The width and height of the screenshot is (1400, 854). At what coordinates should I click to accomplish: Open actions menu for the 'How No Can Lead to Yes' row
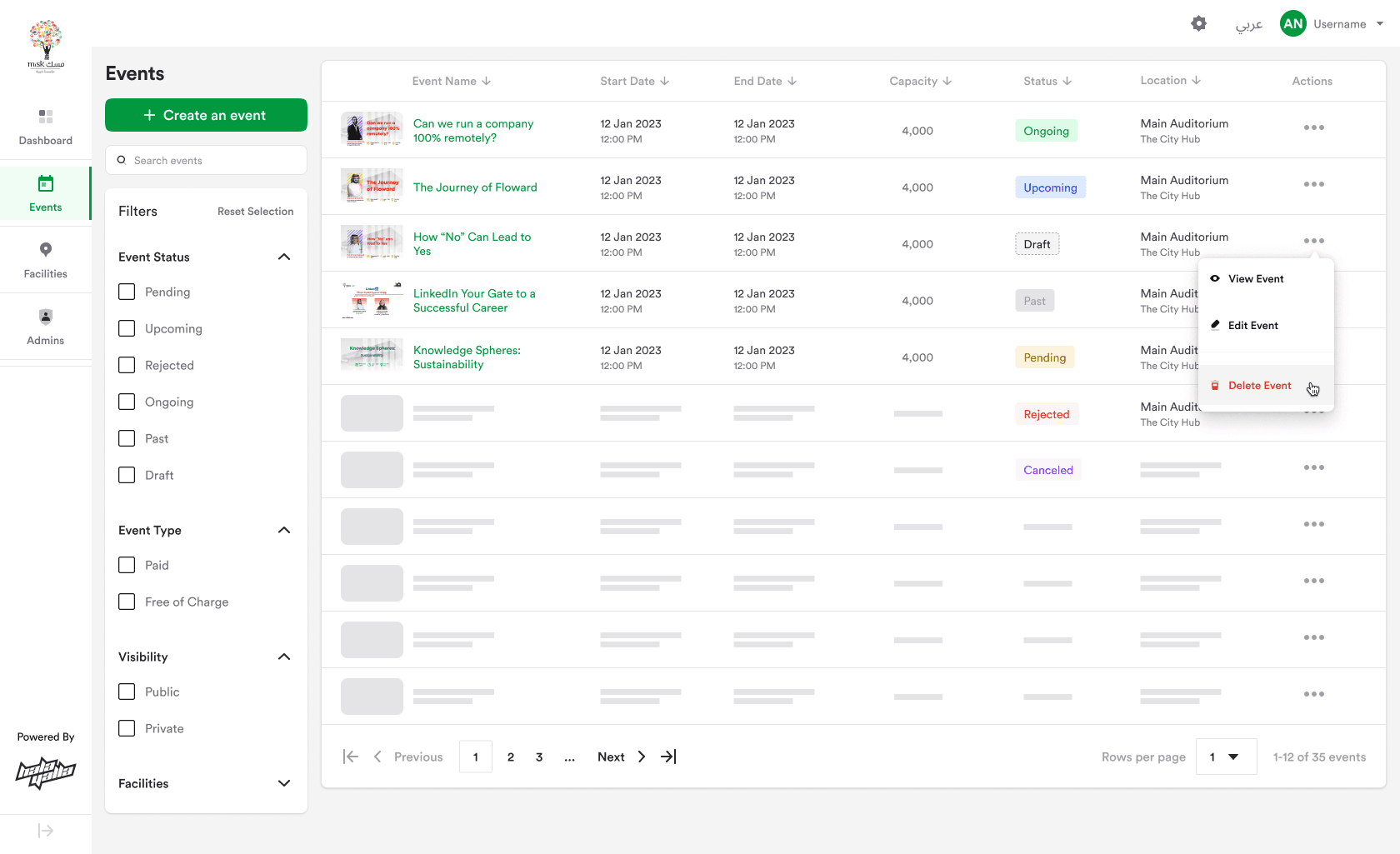pos(1314,241)
